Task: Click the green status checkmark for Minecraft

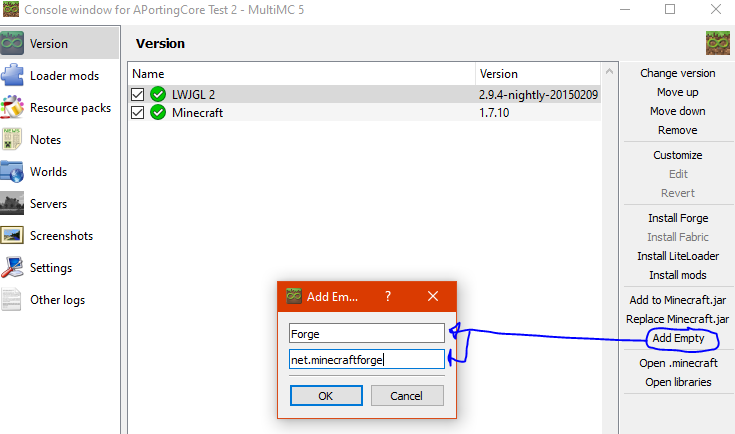Action: (158, 112)
